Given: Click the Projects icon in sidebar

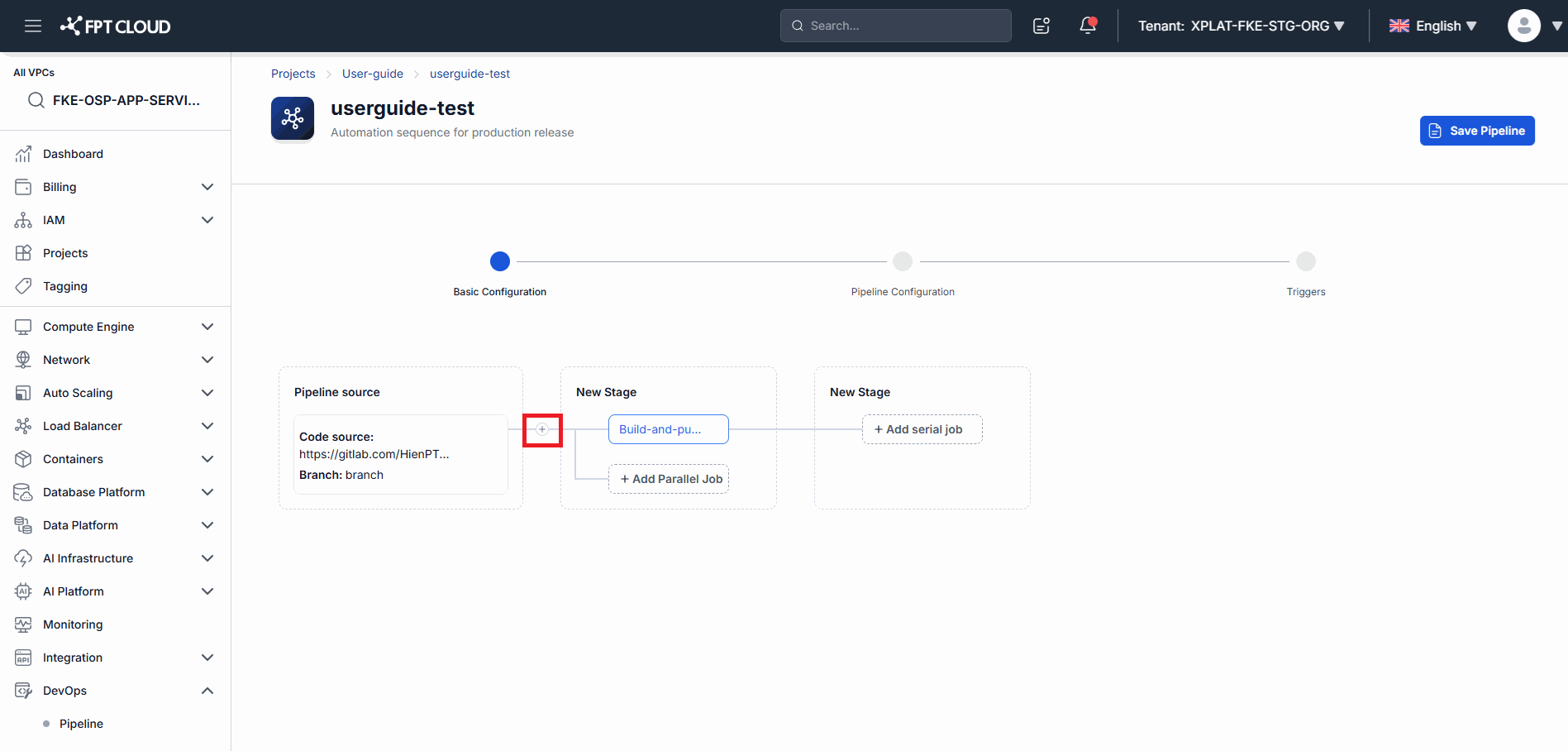Looking at the screenshot, I should pyautogui.click(x=23, y=253).
